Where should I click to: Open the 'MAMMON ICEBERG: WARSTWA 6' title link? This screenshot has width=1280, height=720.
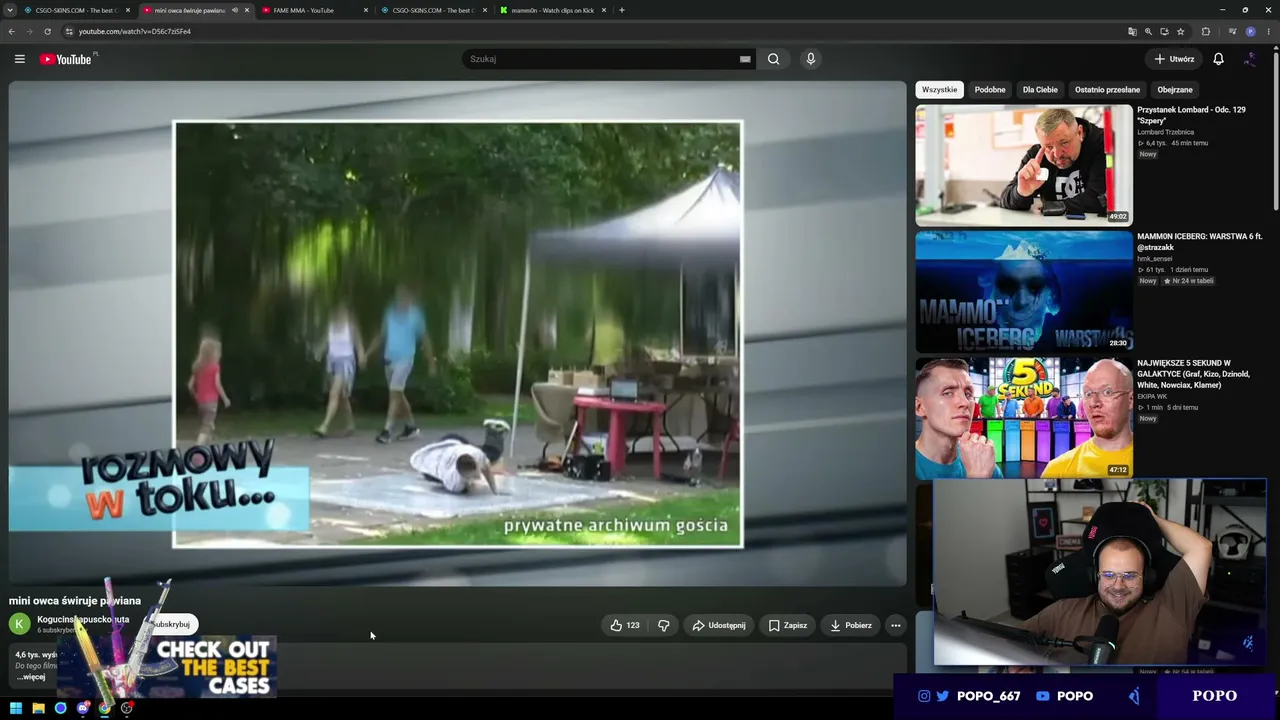coord(1200,242)
